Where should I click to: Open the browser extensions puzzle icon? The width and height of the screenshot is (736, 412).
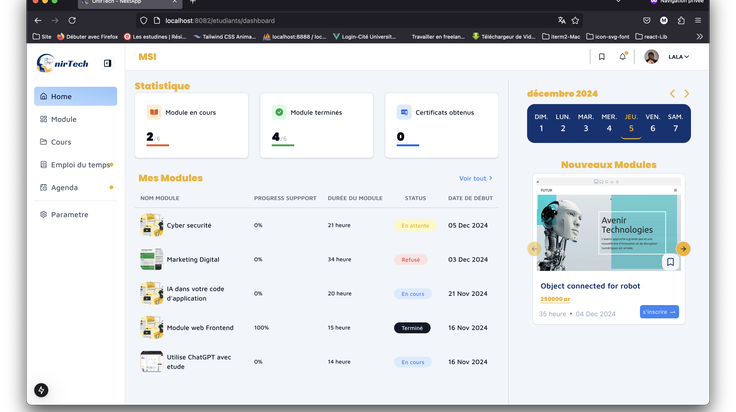click(x=681, y=21)
